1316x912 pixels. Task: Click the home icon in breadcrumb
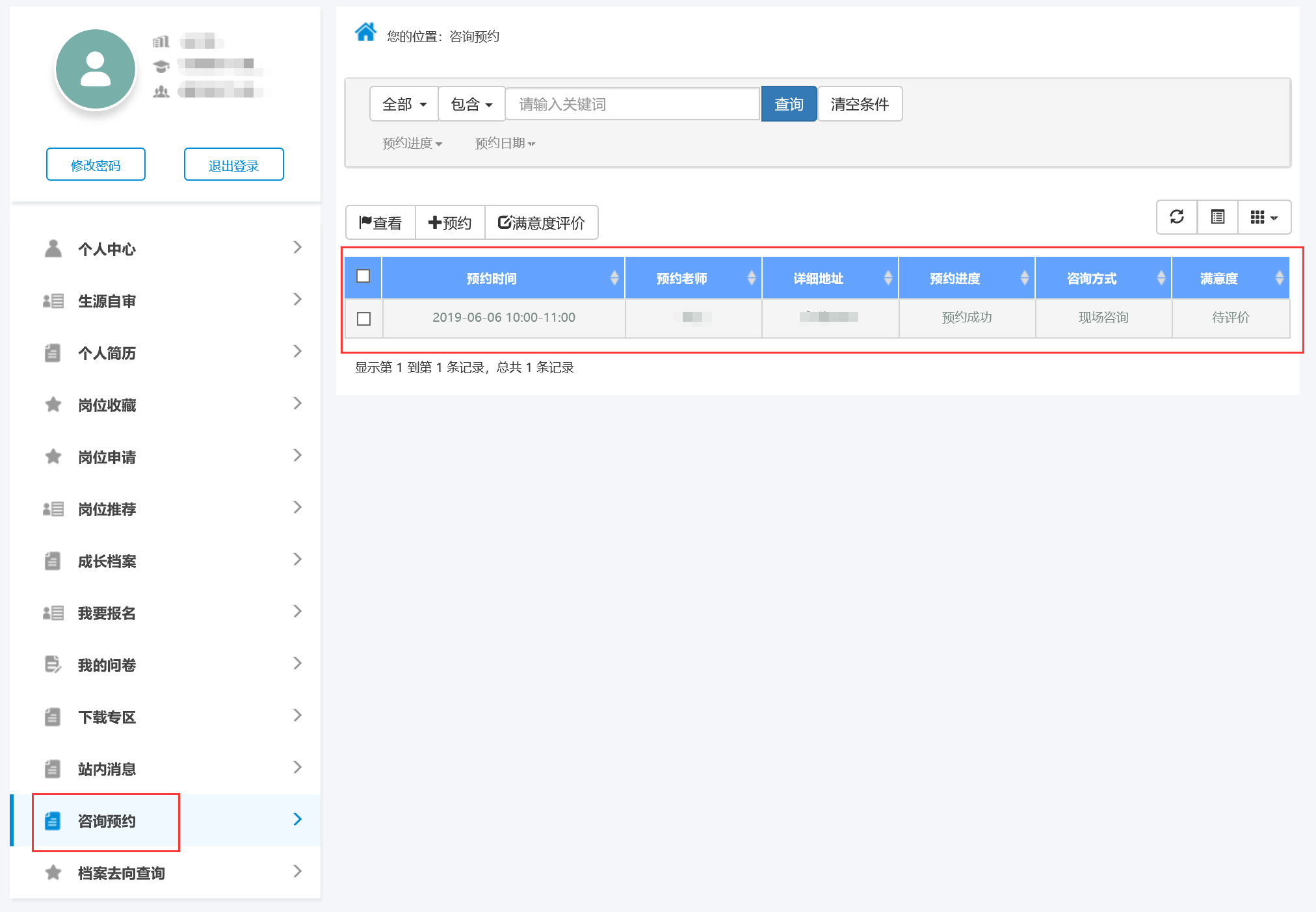click(x=365, y=32)
